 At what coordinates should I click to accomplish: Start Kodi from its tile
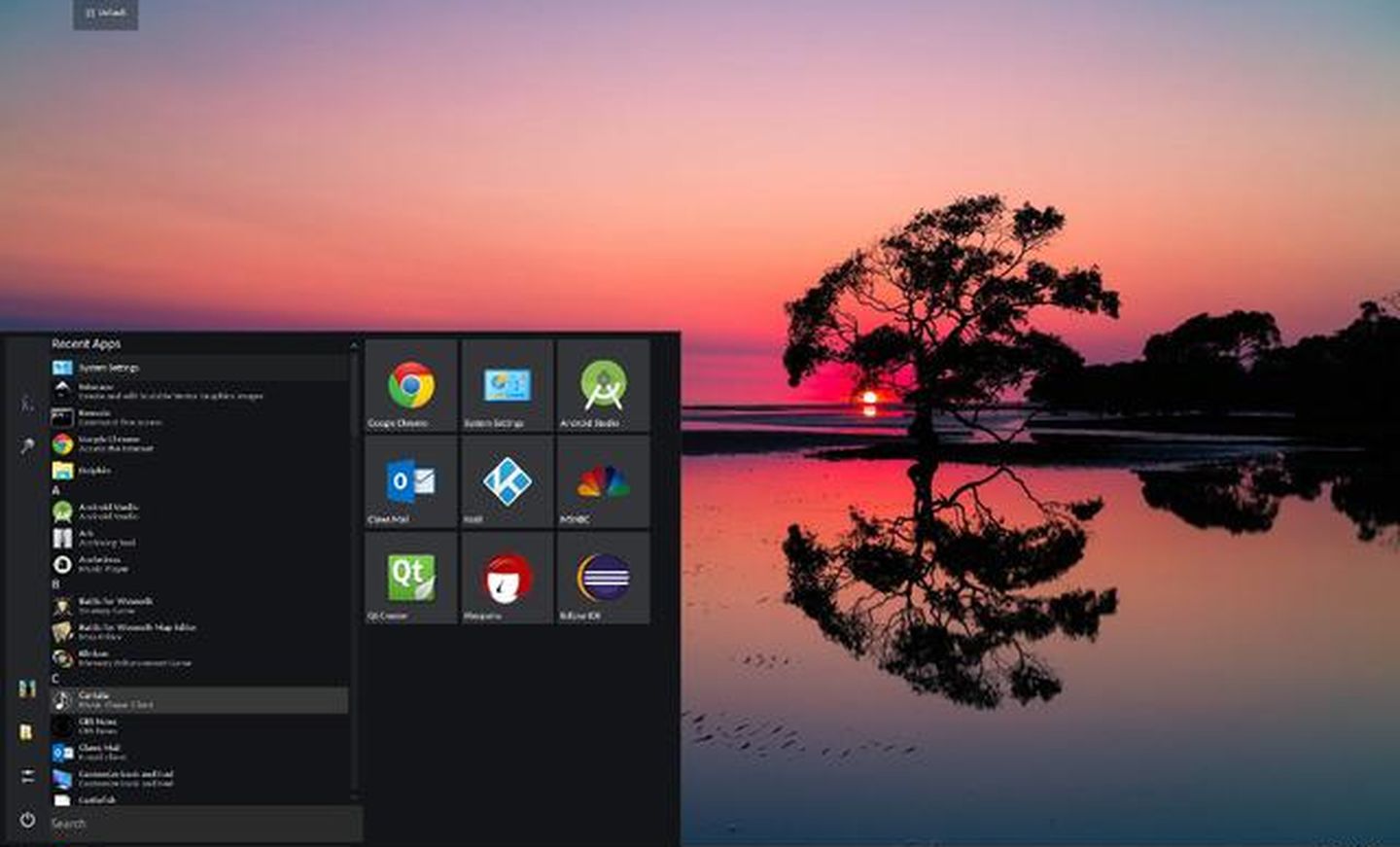tap(505, 483)
